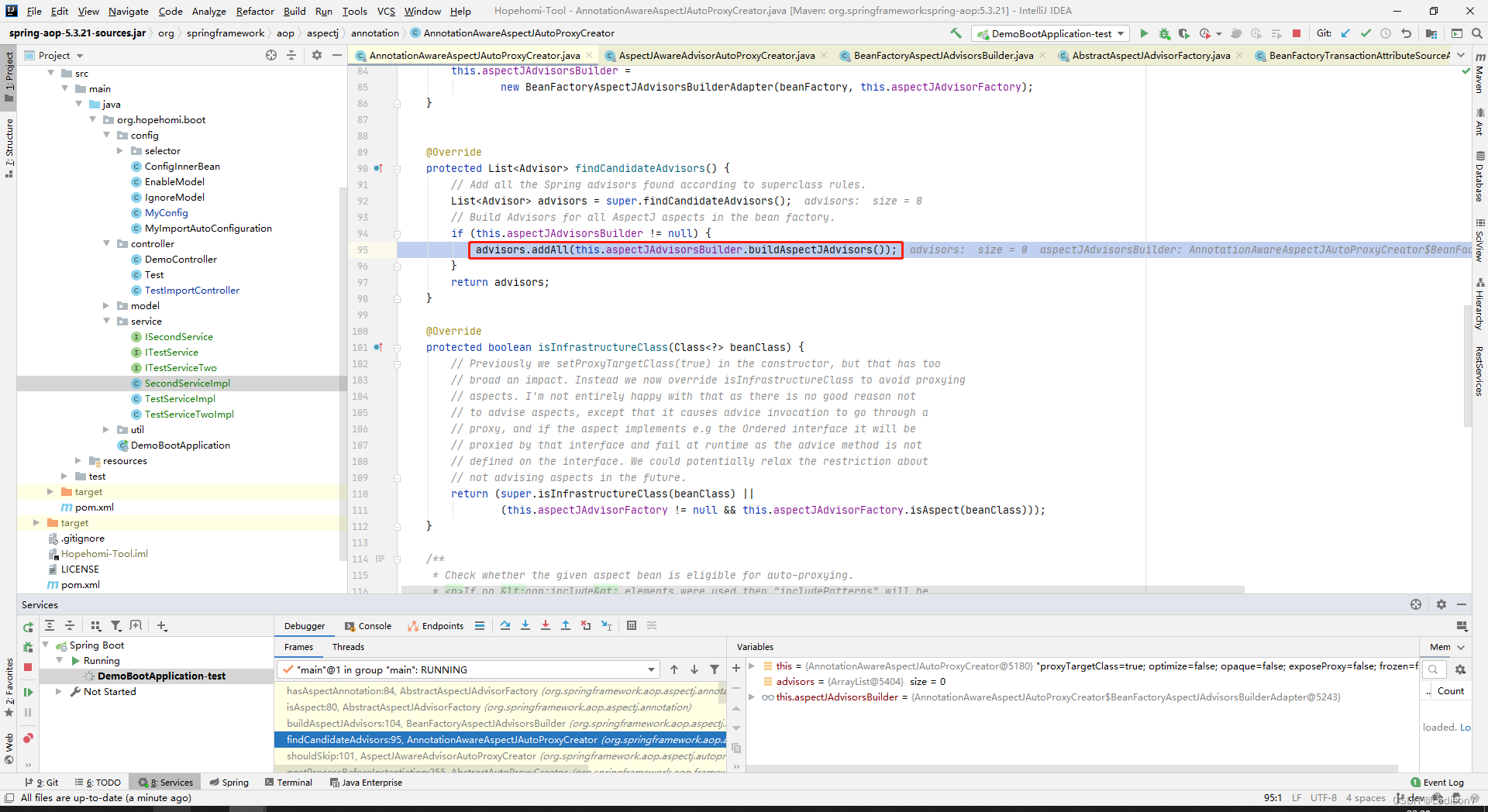
Task: Select DemoController in the project tree
Action: pyautogui.click(x=181, y=259)
